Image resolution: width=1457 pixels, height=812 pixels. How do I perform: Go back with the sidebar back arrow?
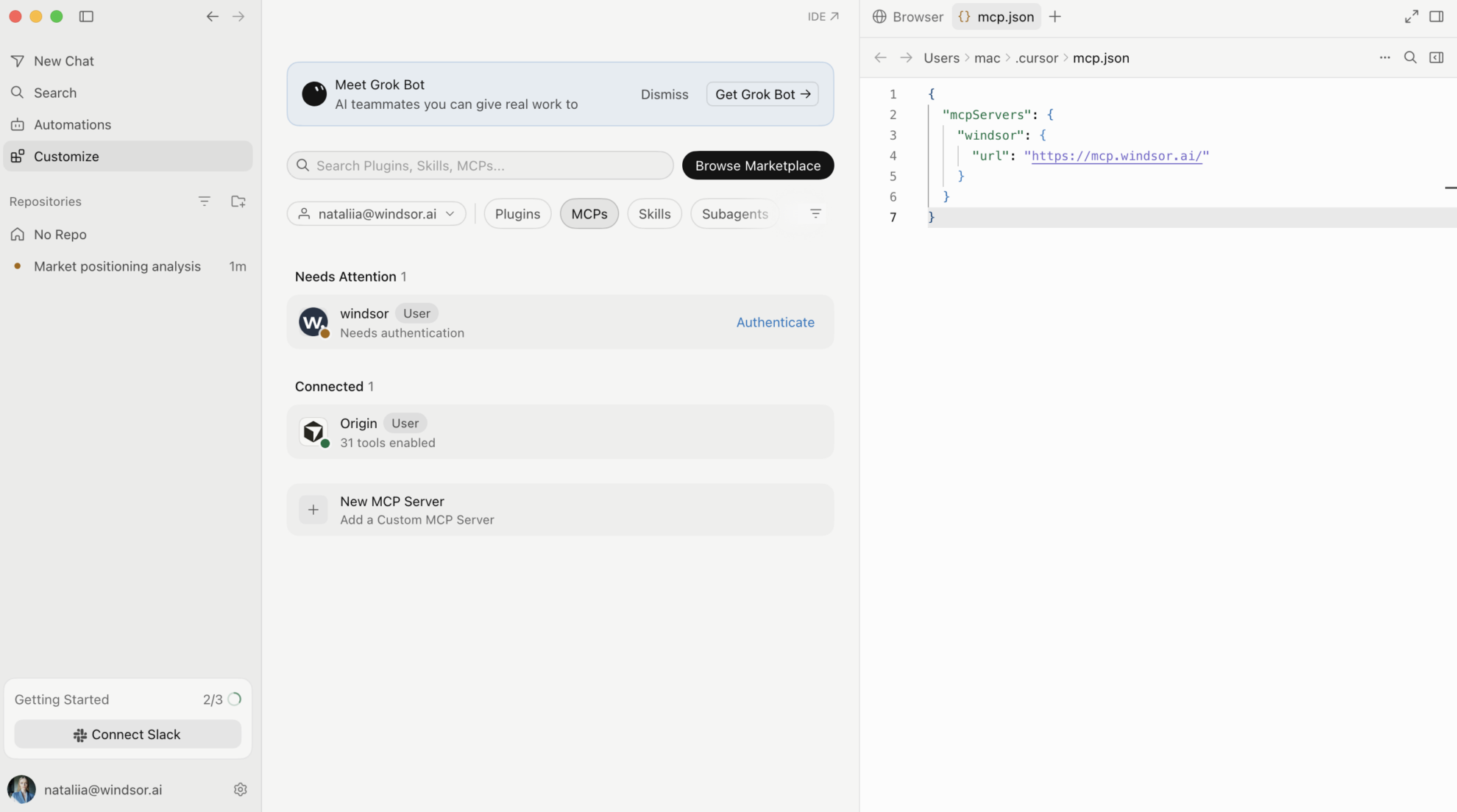pos(212,16)
